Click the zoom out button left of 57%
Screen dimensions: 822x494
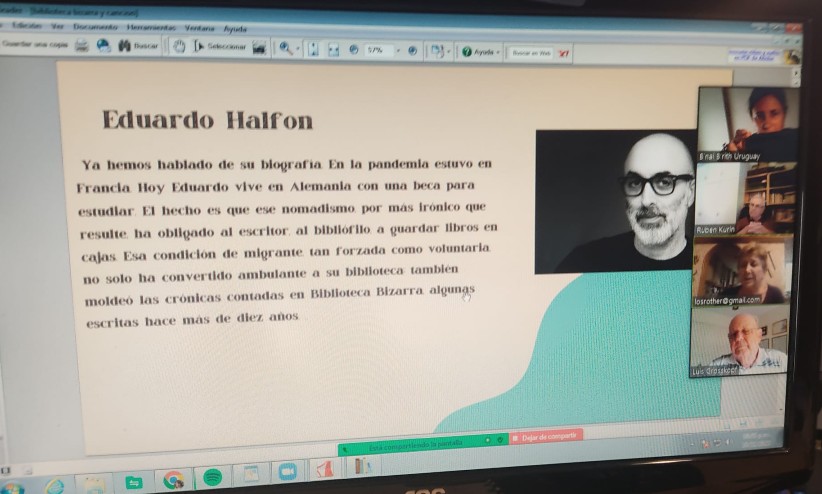pyautogui.click(x=354, y=50)
